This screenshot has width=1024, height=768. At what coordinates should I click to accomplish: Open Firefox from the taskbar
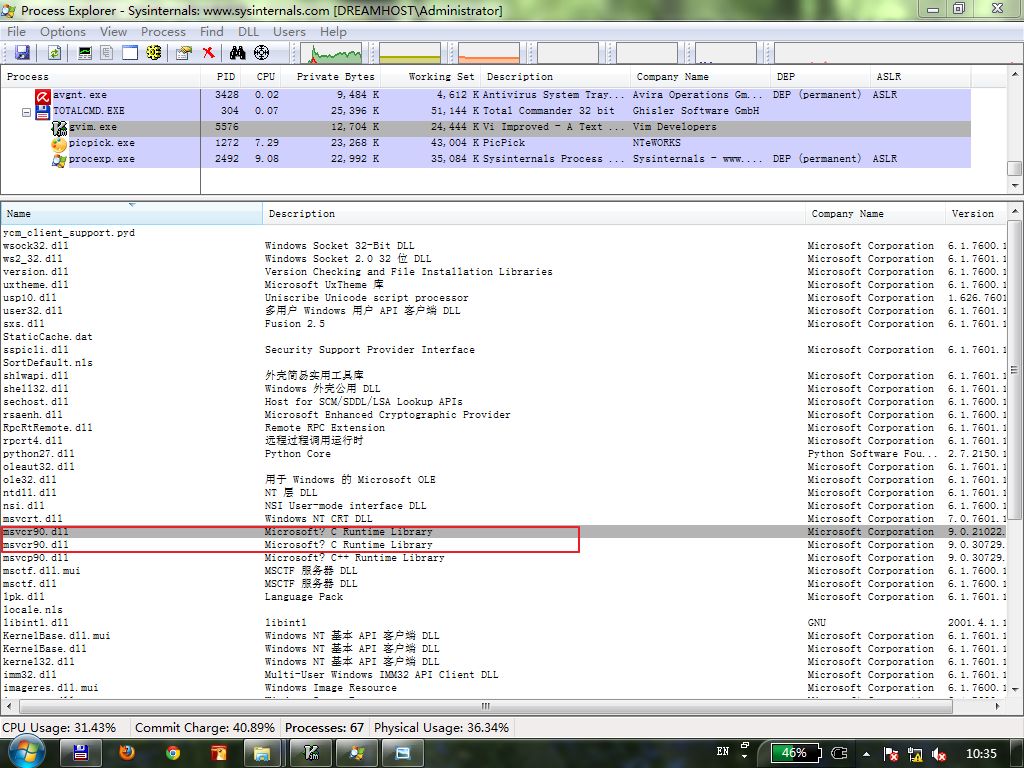click(x=127, y=753)
